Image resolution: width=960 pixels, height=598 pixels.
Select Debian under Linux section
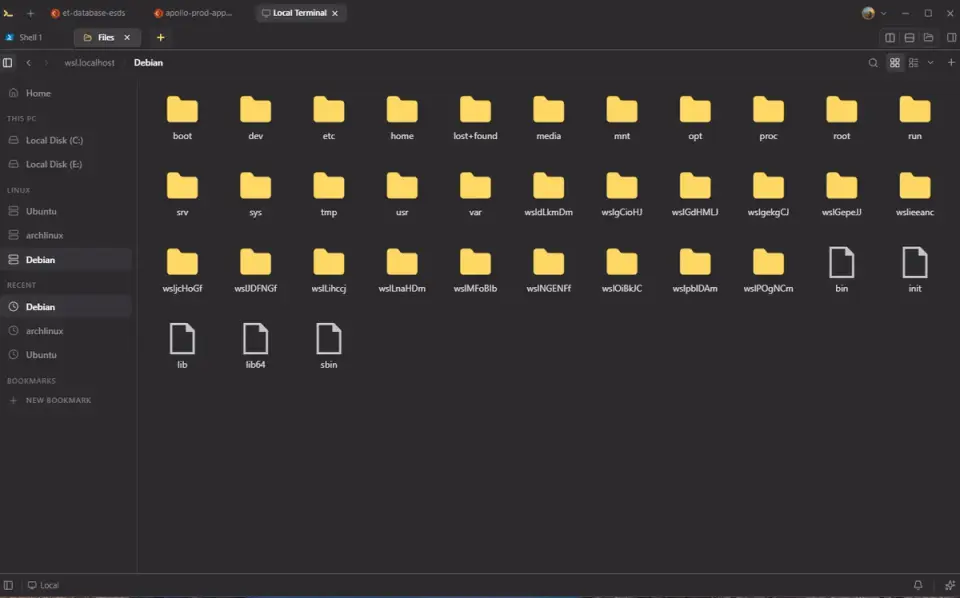point(66,260)
